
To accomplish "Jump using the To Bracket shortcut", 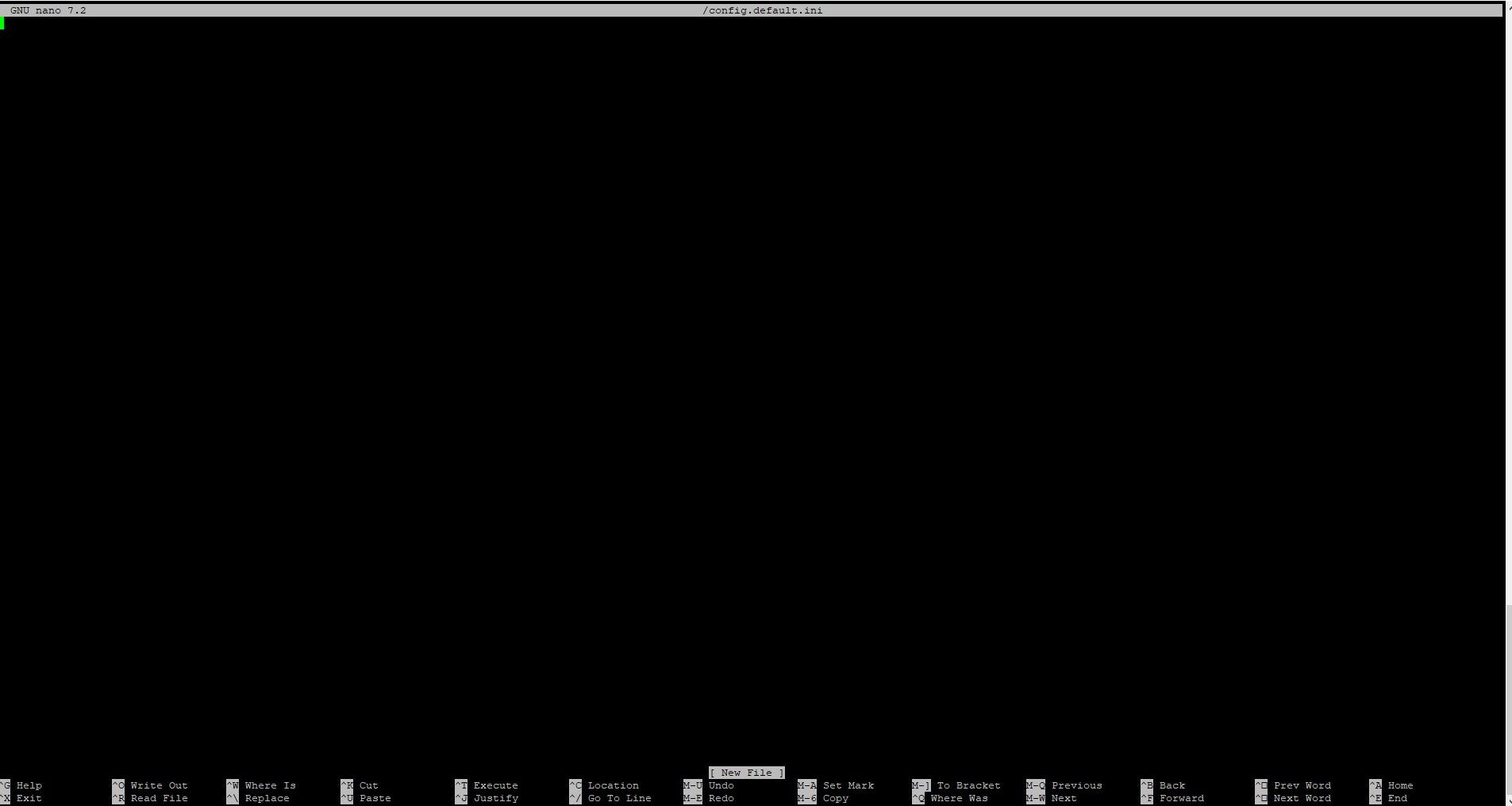I will point(968,785).
